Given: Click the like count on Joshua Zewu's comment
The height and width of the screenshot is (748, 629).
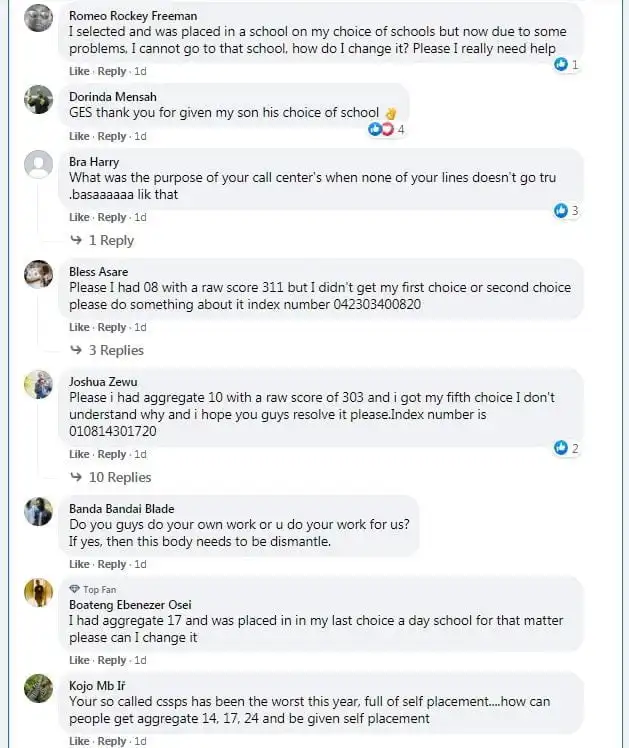Looking at the screenshot, I should tap(566, 448).
